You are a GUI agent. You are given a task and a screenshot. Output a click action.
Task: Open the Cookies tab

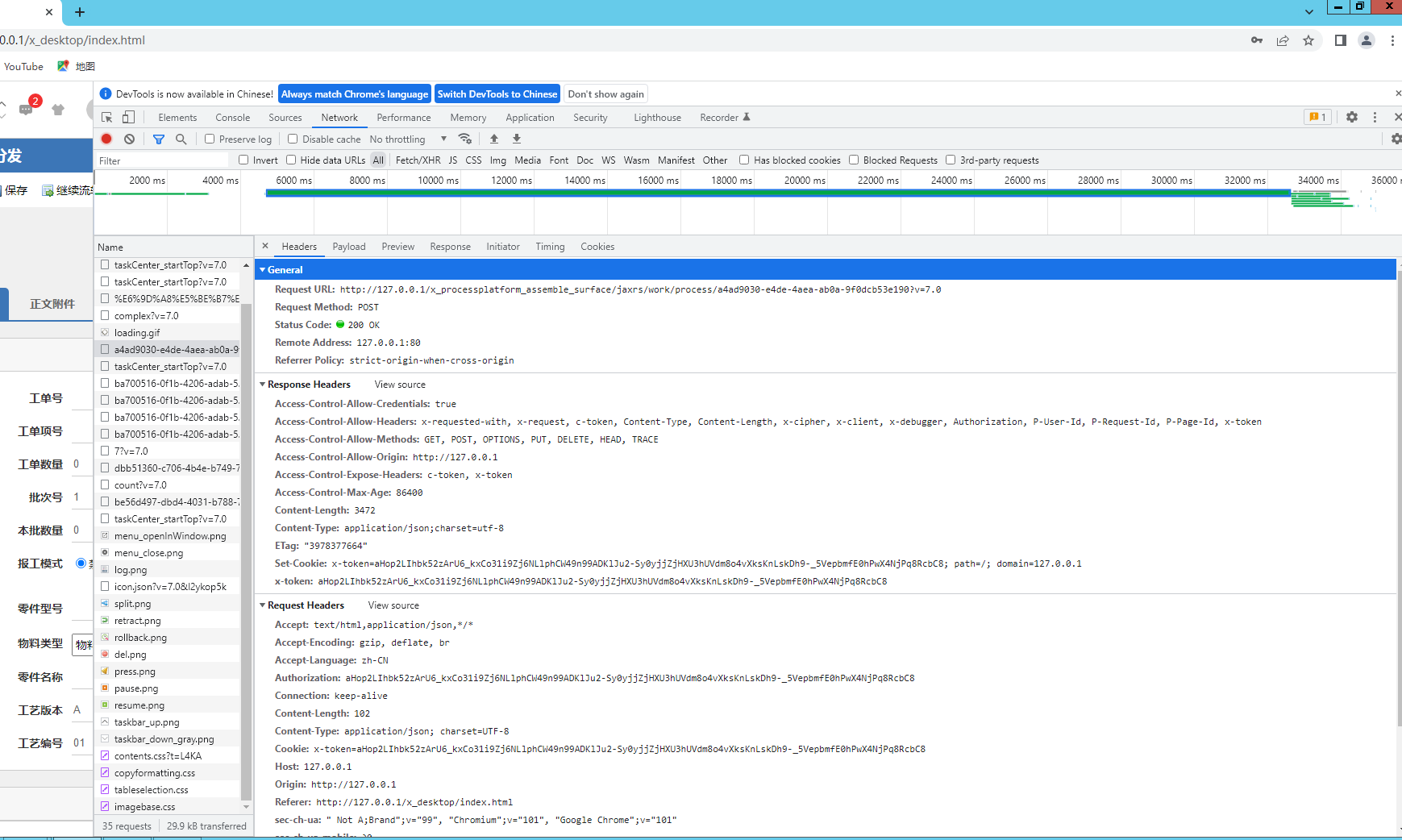[597, 247]
